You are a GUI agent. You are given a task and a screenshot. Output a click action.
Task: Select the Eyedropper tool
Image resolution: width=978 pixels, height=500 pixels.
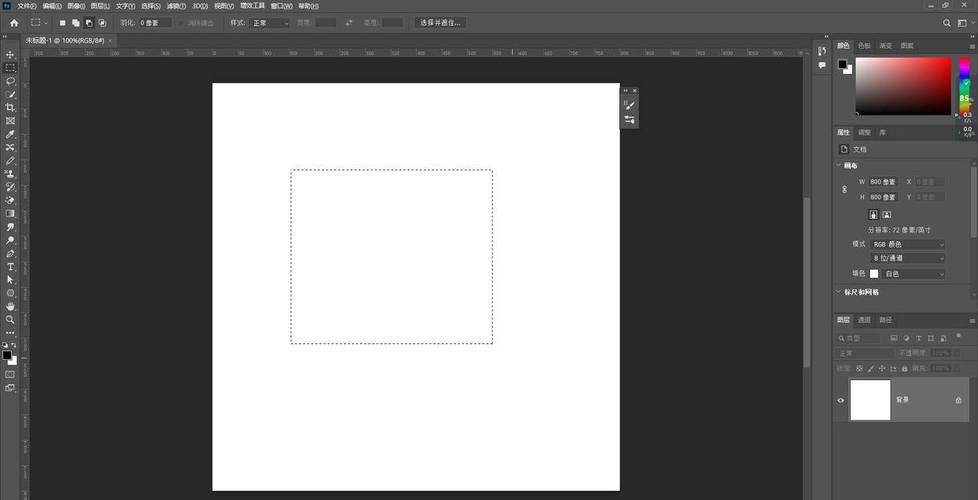tap(10, 134)
